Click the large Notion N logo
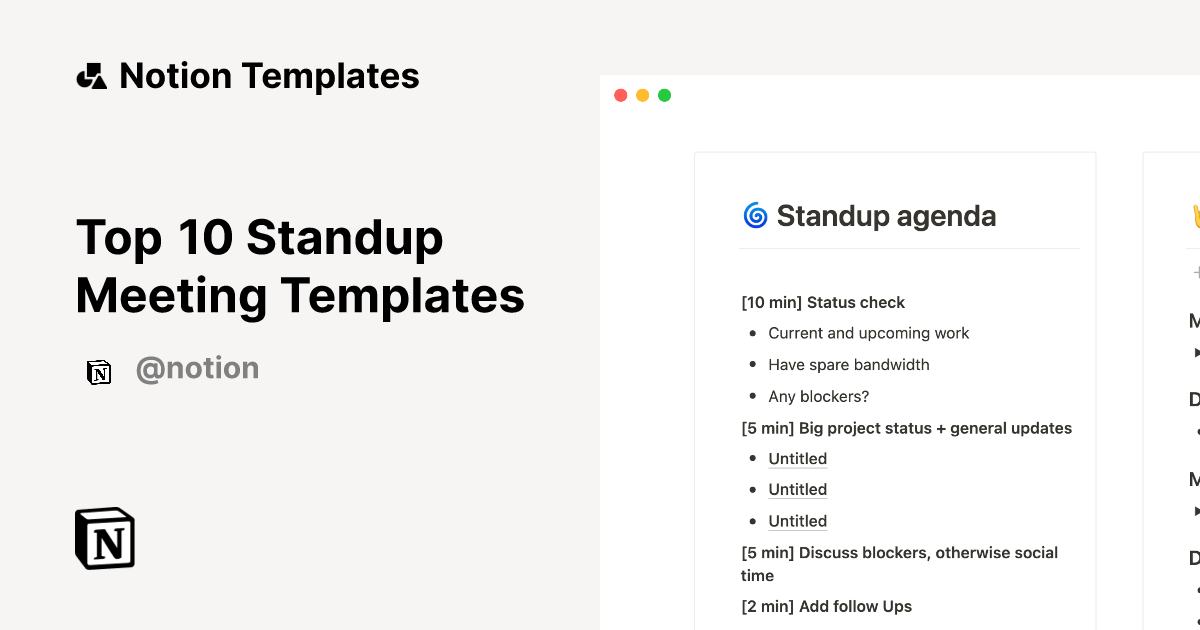The width and height of the screenshot is (1200, 630). pos(104,538)
